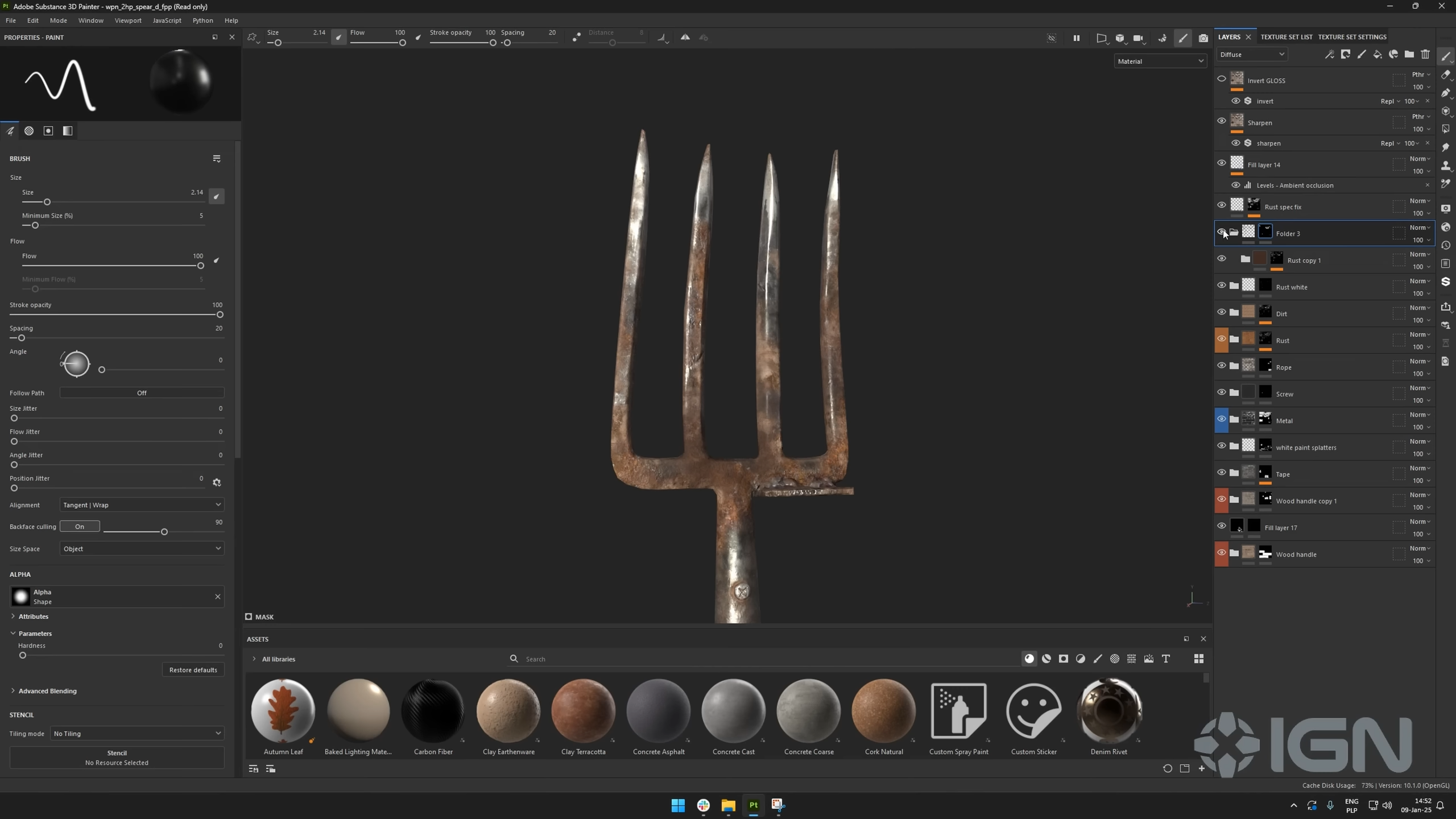Click the Hardness slider handle
Viewport: 1456px width, 819px height.
click(23, 655)
